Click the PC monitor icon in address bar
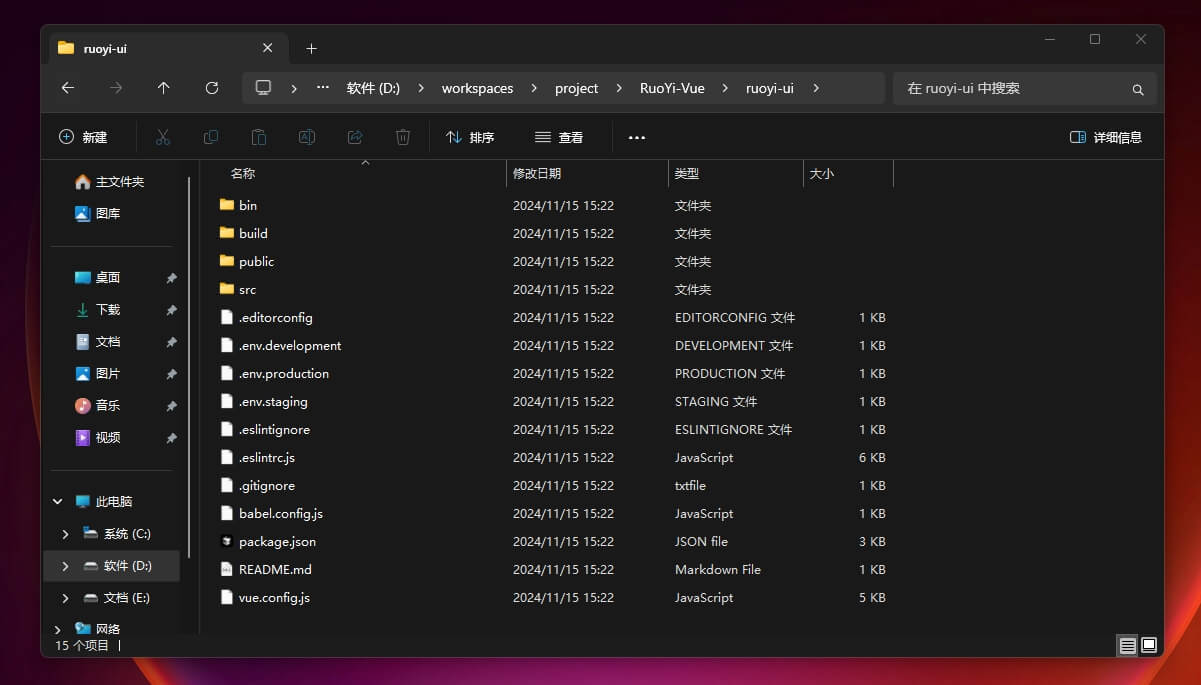The width and height of the screenshot is (1201, 685). pyautogui.click(x=264, y=88)
